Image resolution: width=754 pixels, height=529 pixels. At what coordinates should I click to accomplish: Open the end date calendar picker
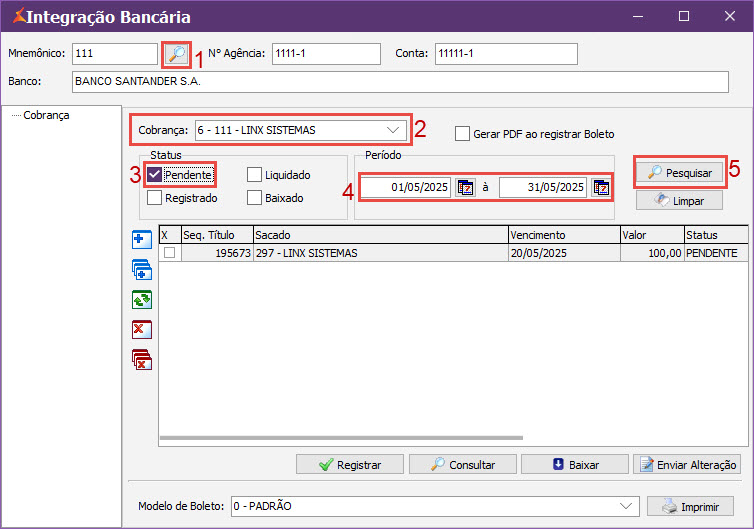click(601, 187)
